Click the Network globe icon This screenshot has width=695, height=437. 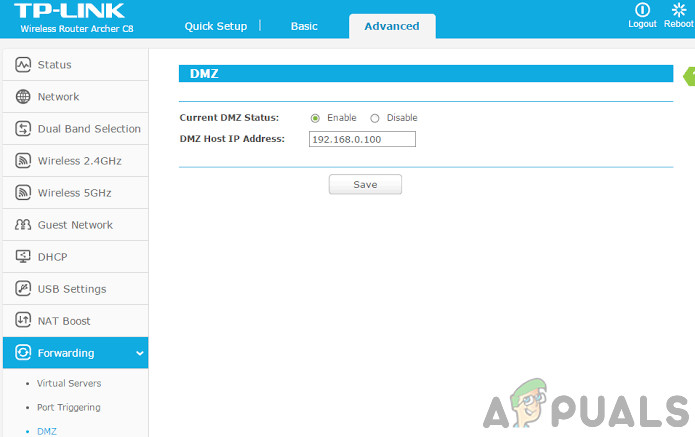click(23, 97)
